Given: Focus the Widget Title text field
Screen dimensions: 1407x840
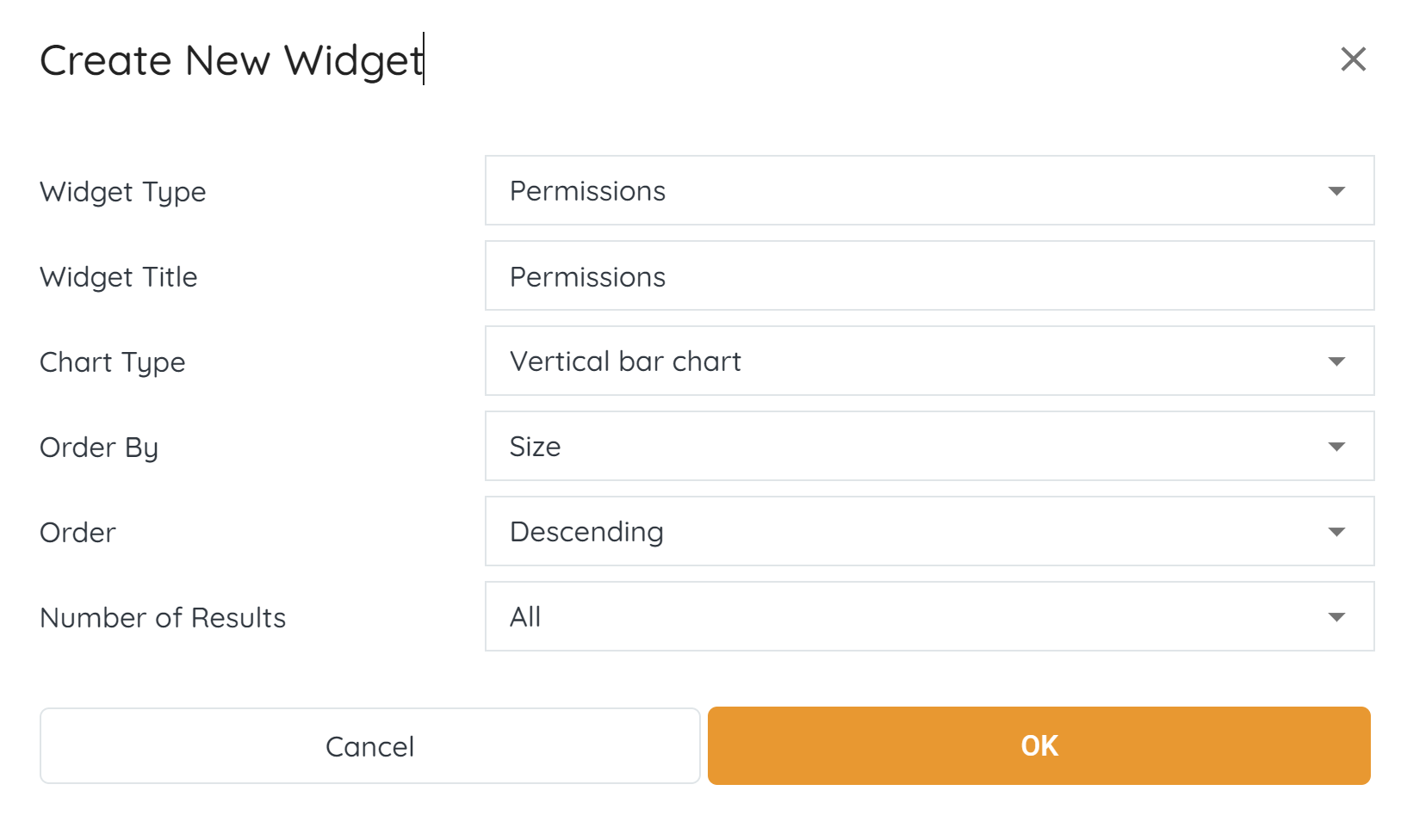Looking at the screenshot, I should [929, 276].
